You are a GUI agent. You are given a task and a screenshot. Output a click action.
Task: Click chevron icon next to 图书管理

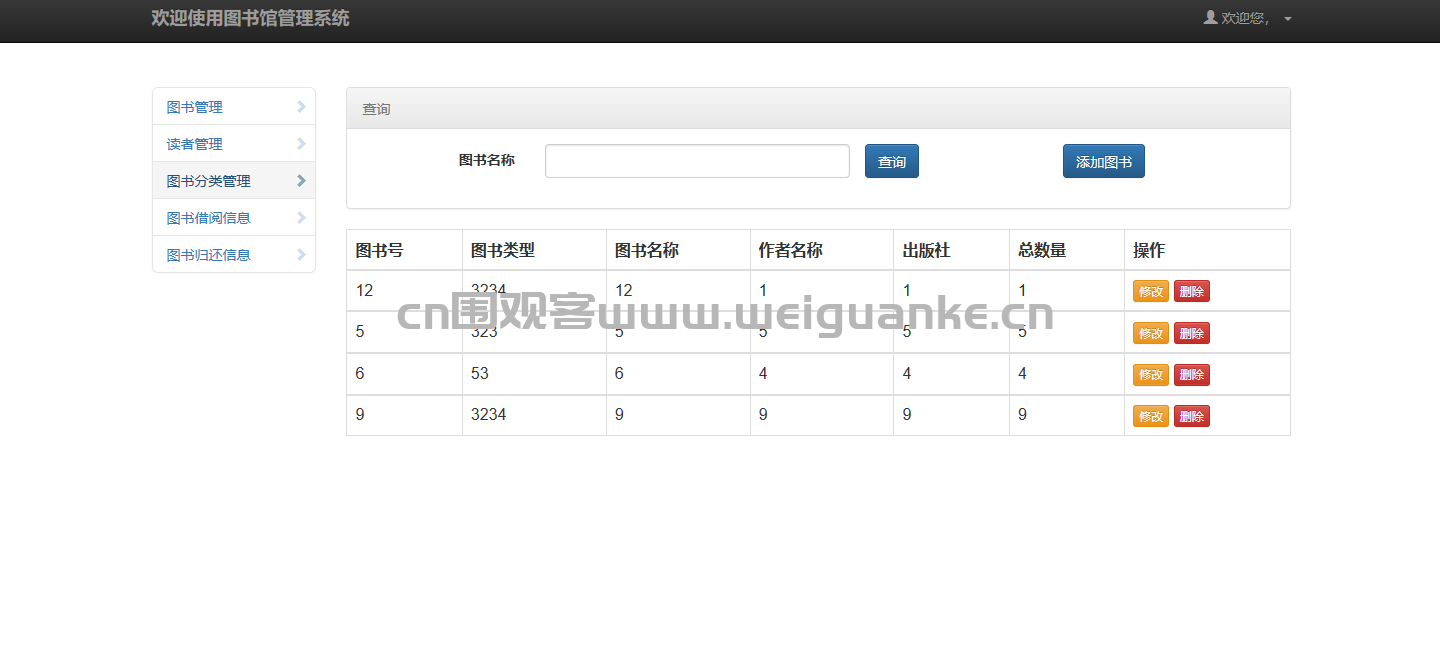(x=301, y=106)
